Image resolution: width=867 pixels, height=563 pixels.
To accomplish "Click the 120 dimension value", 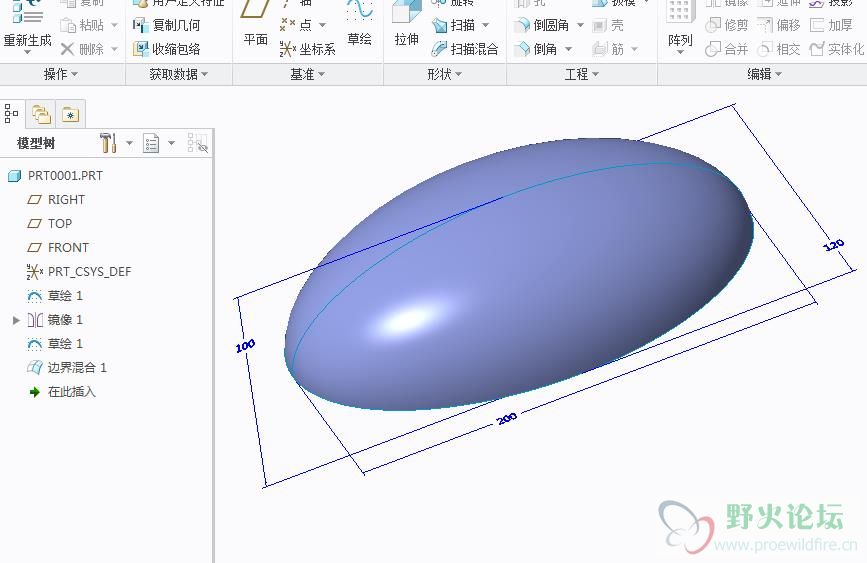I will tap(834, 245).
